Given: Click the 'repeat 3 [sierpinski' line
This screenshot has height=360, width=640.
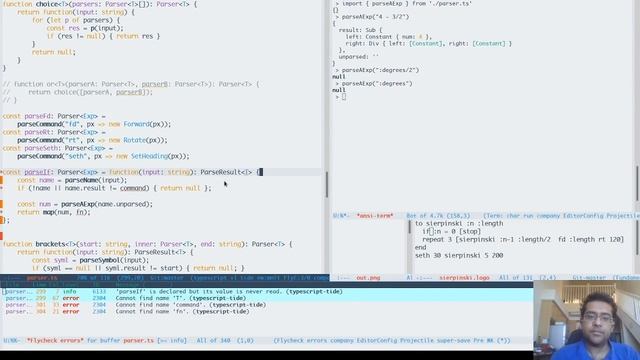Looking at the screenshot, I should [x=523, y=240].
